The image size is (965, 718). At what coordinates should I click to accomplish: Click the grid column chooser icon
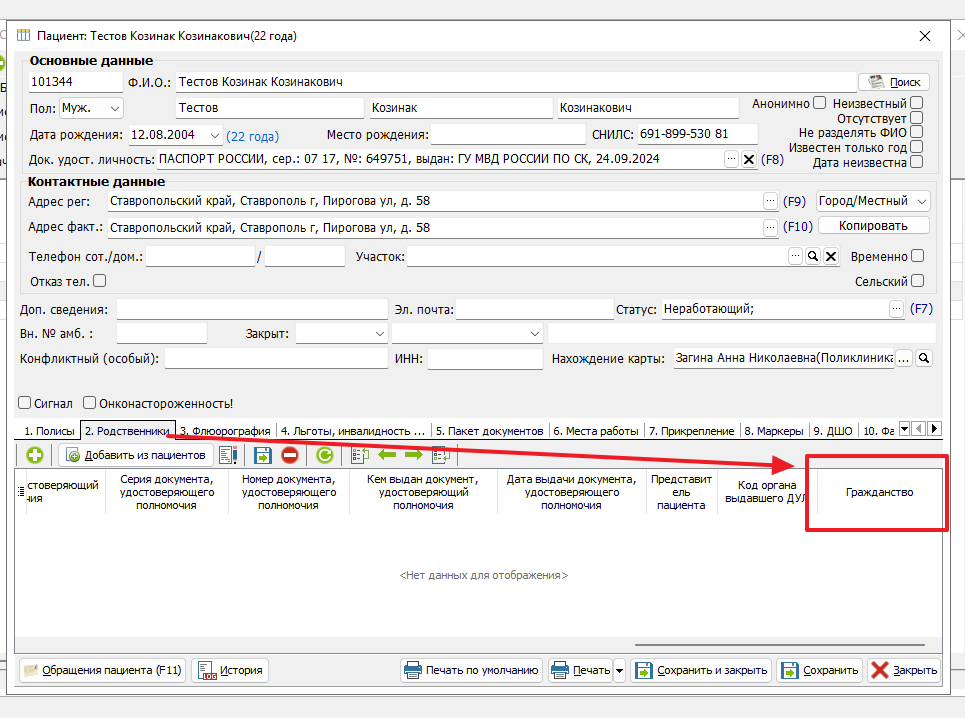(x=20, y=491)
